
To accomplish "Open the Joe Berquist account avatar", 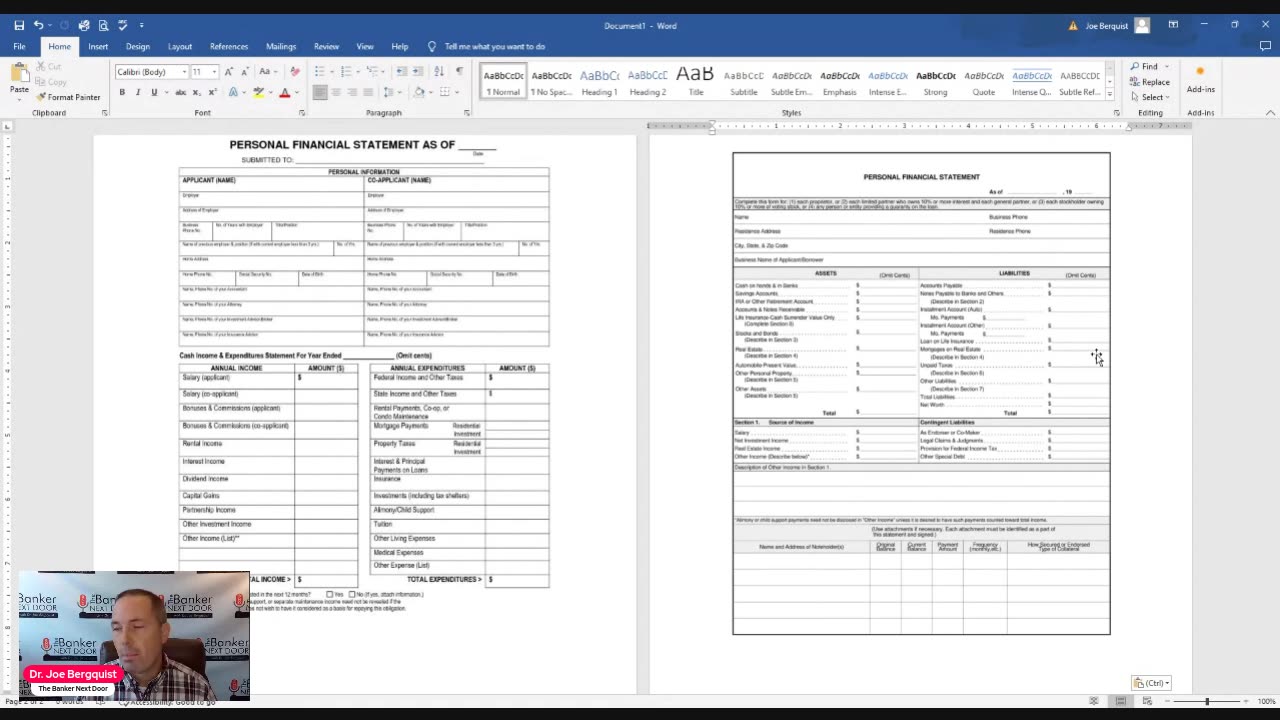I will click(x=1142, y=25).
